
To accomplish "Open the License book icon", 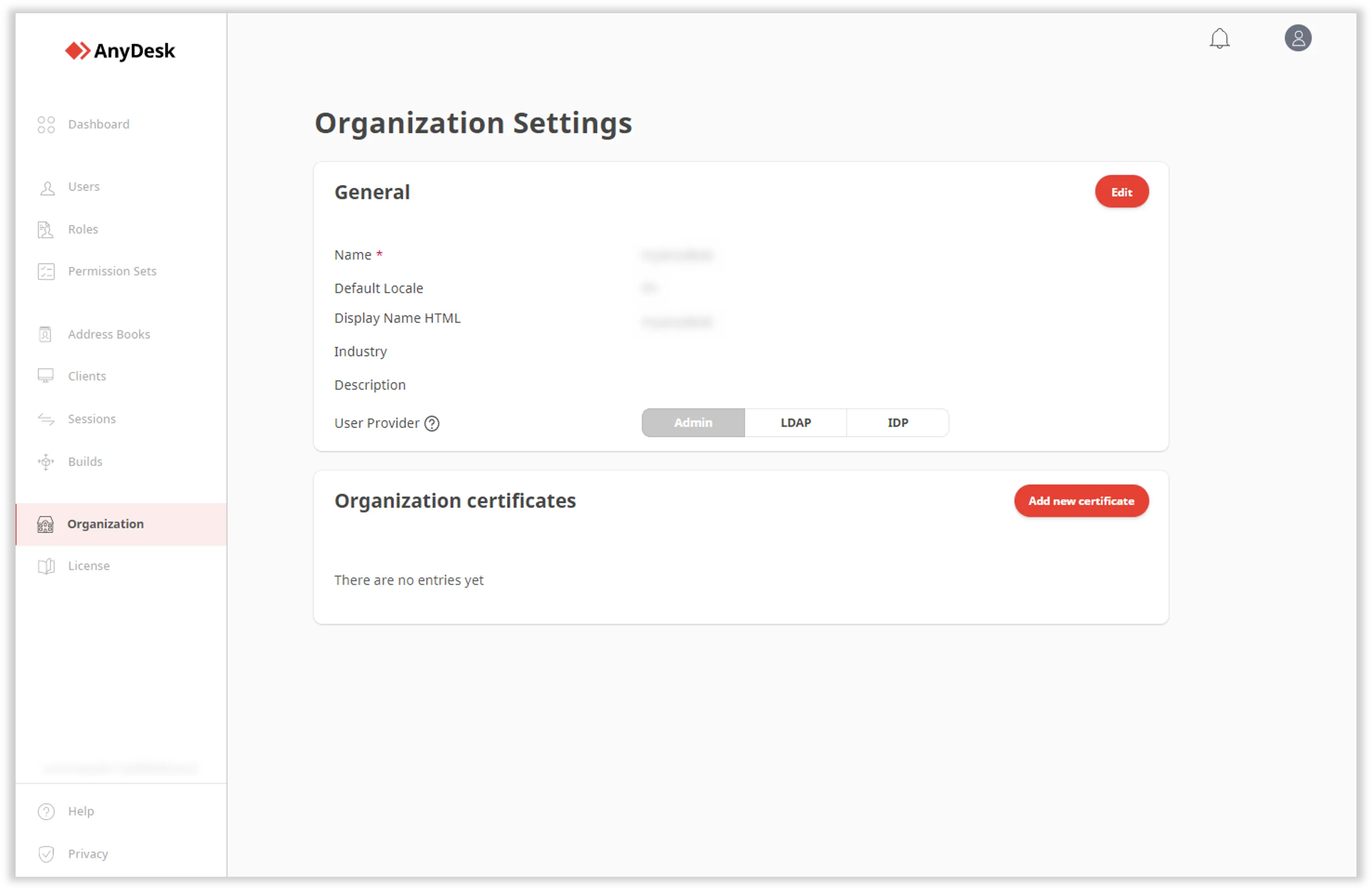I will tap(46, 565).
